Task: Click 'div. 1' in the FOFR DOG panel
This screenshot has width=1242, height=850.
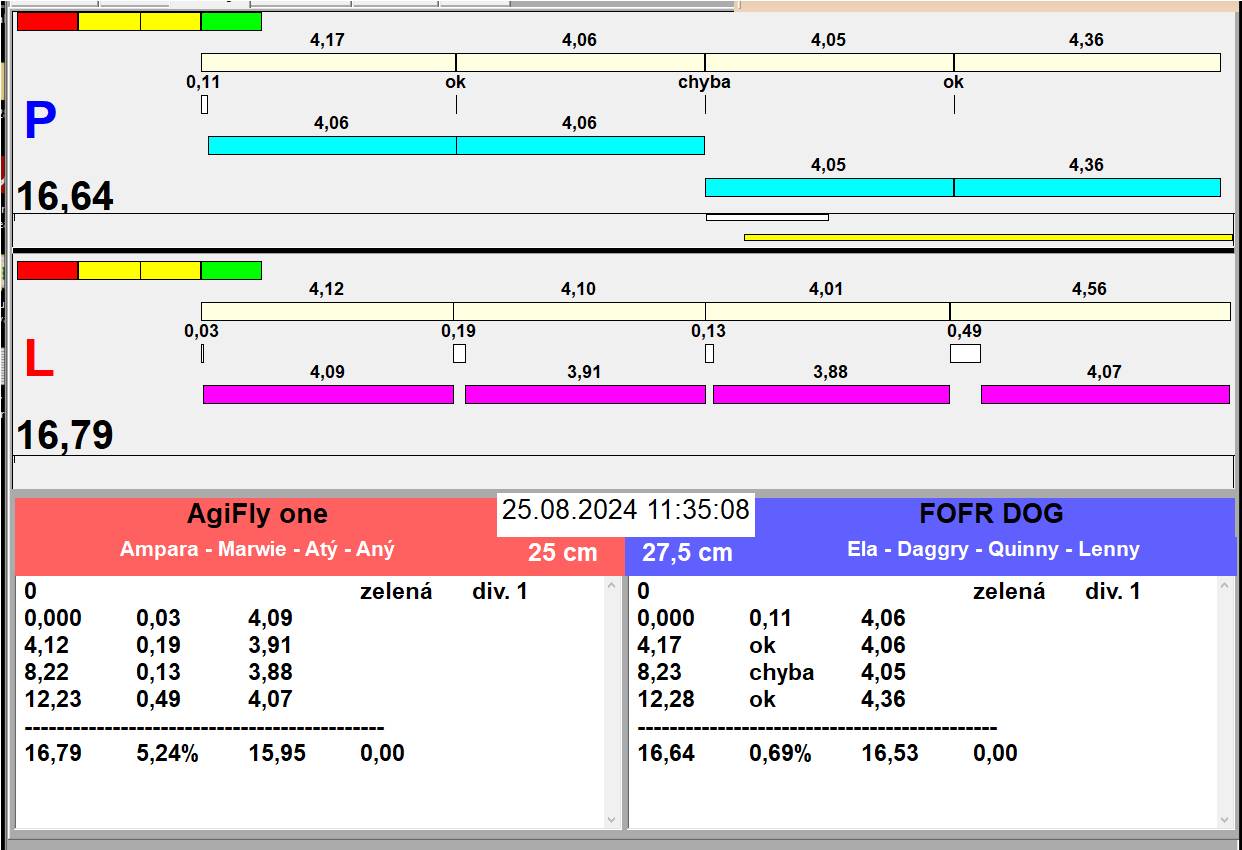Action: click(x=1113, y=591)
